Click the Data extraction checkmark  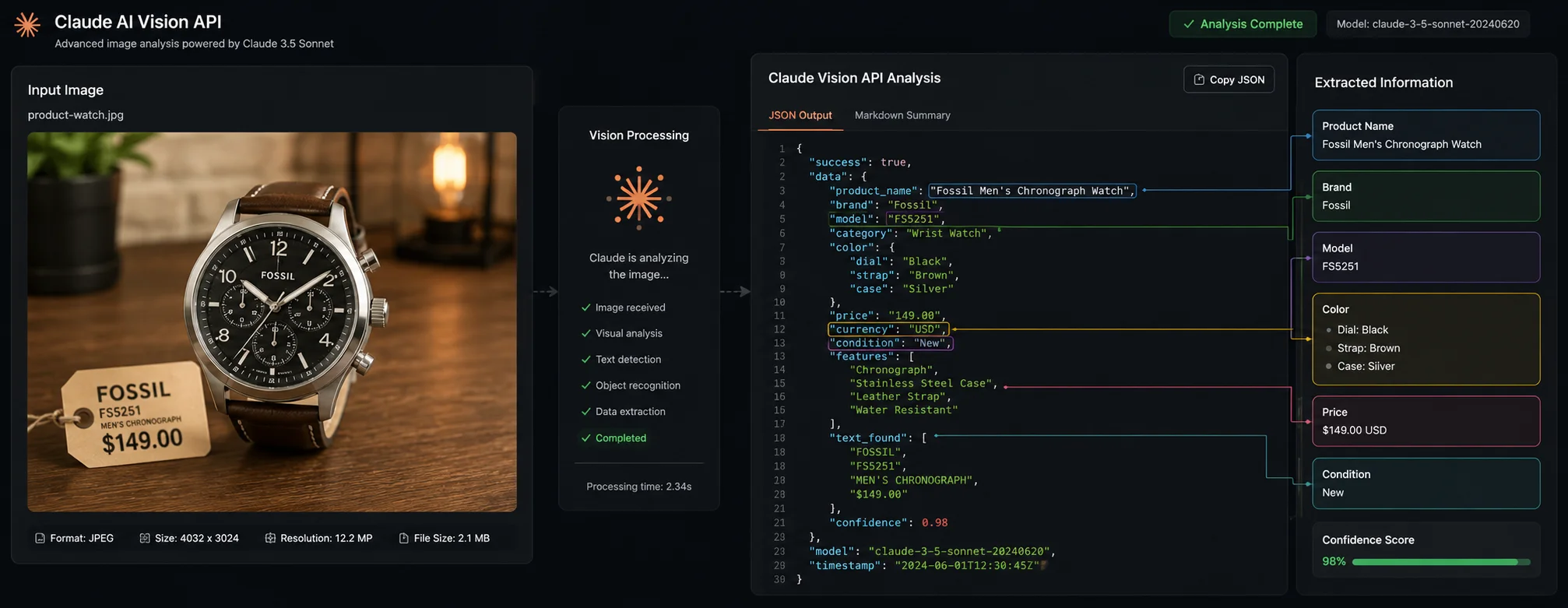[585, 412]
